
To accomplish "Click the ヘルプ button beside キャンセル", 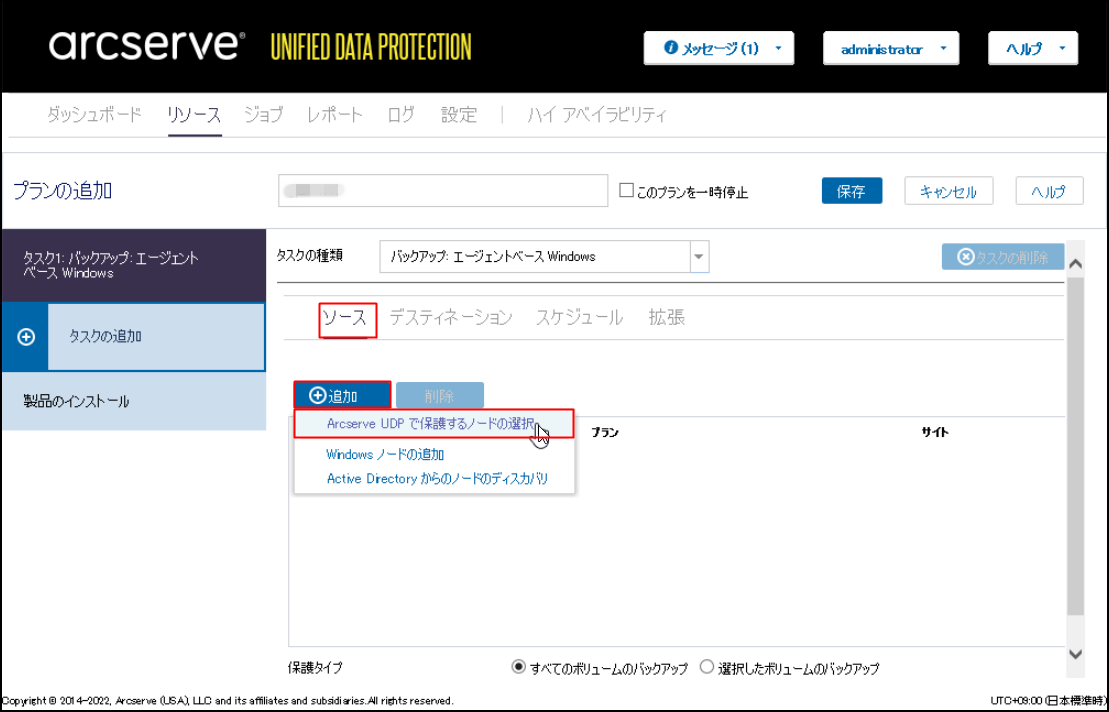I will (x=1049, y=191).
